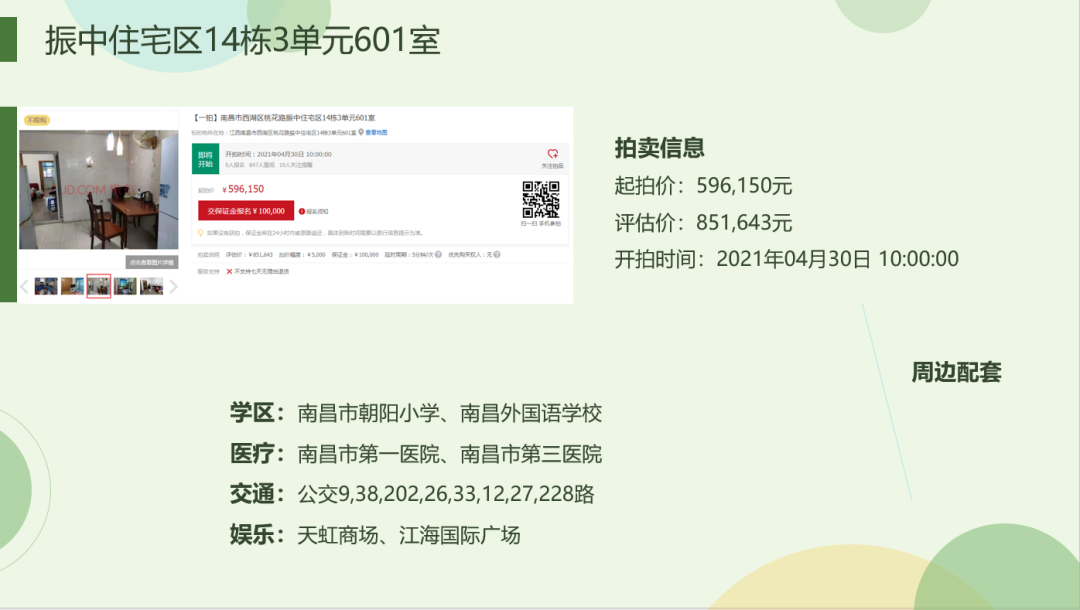This screenshot has height=610, width=1080.
Task: Open the 报名须知 red exclamation icon
Action: 302,211
